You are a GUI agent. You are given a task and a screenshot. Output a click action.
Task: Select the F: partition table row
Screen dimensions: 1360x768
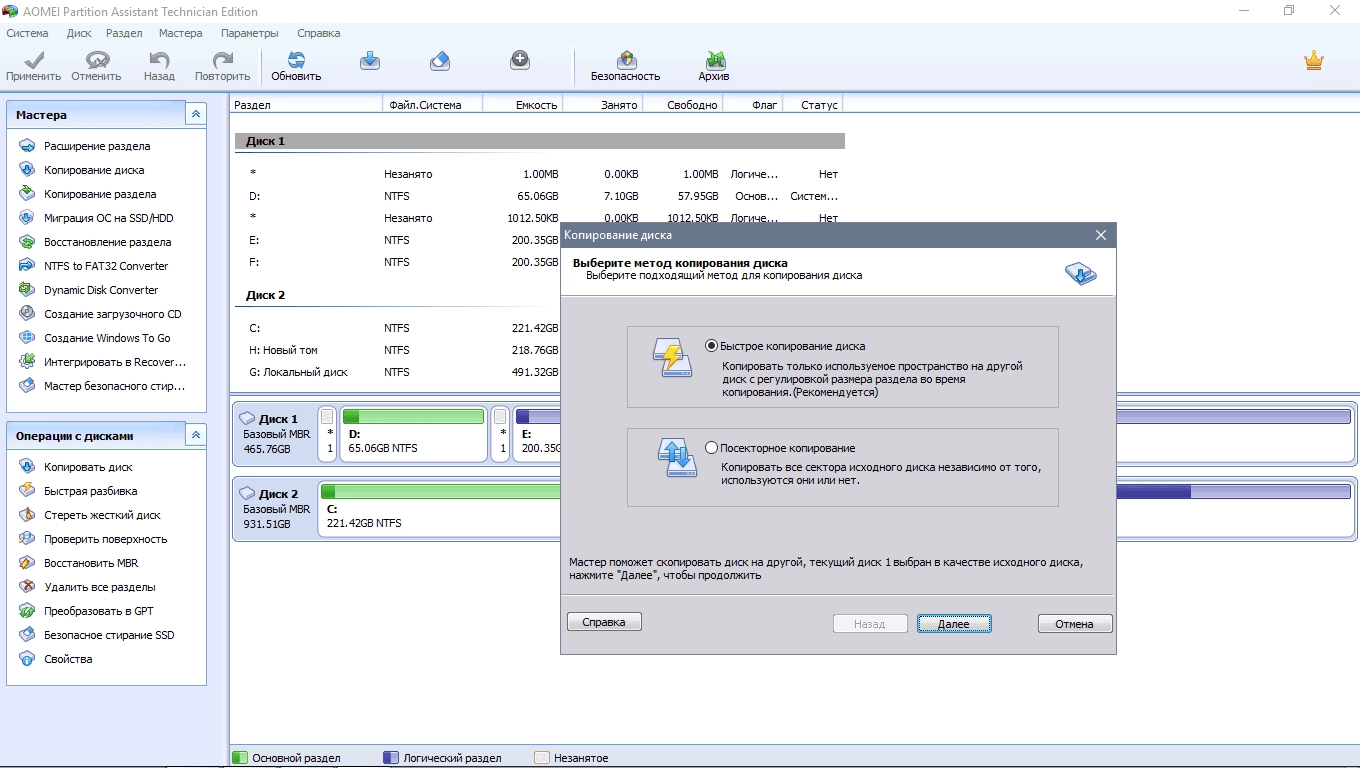397,262
